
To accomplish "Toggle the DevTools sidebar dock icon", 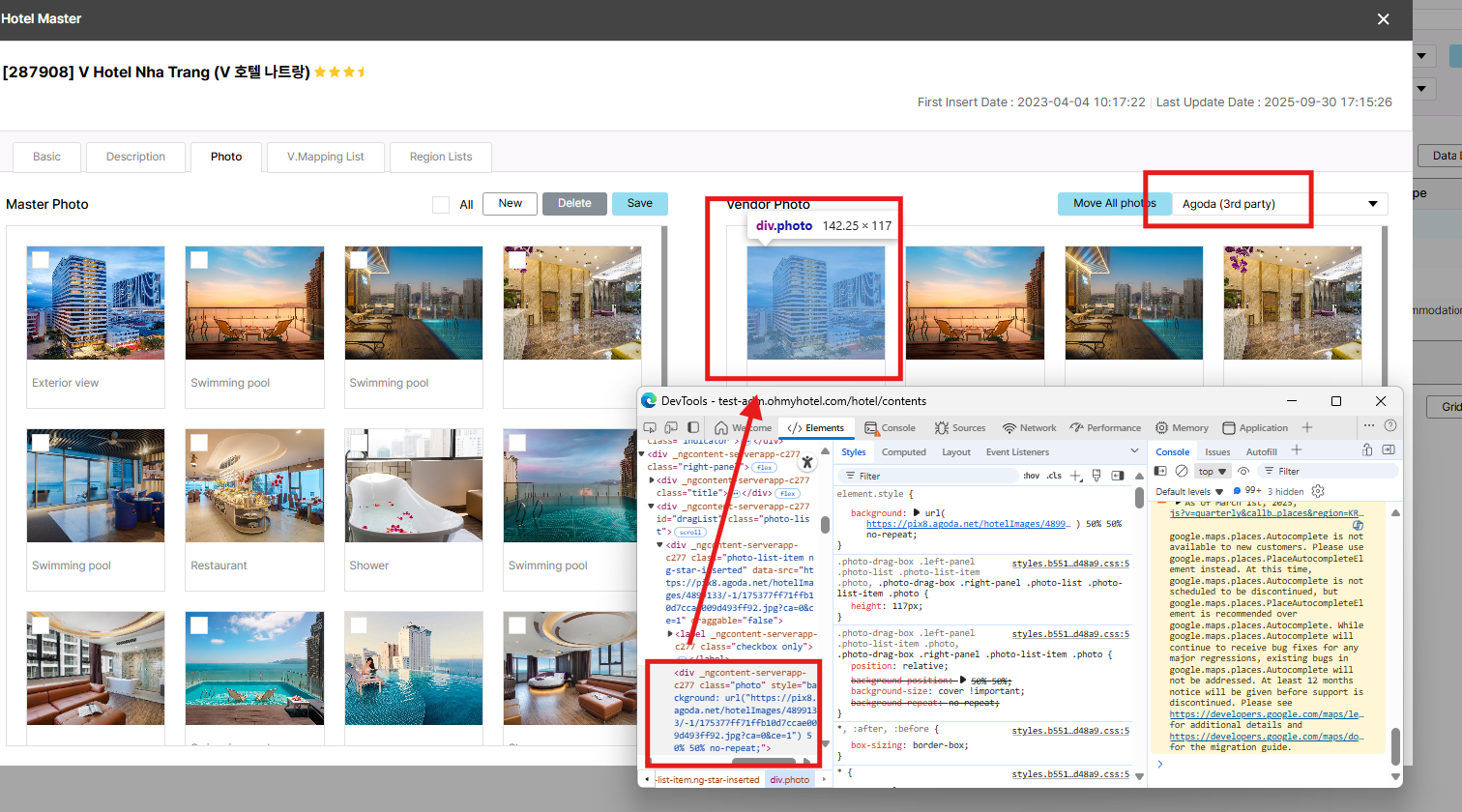I will [x=693, y=427].
